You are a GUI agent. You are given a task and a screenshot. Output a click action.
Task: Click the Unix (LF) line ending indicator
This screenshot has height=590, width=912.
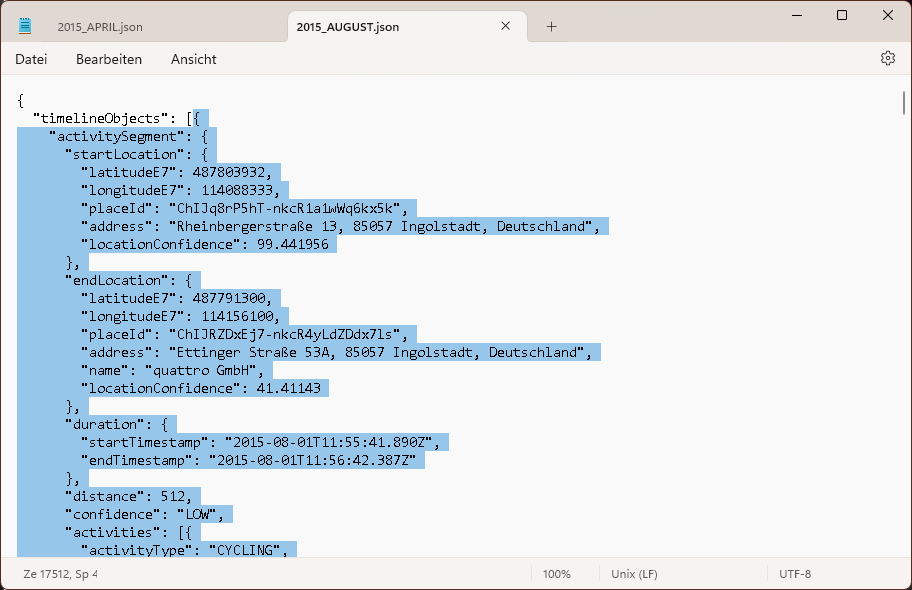point(635,574)
